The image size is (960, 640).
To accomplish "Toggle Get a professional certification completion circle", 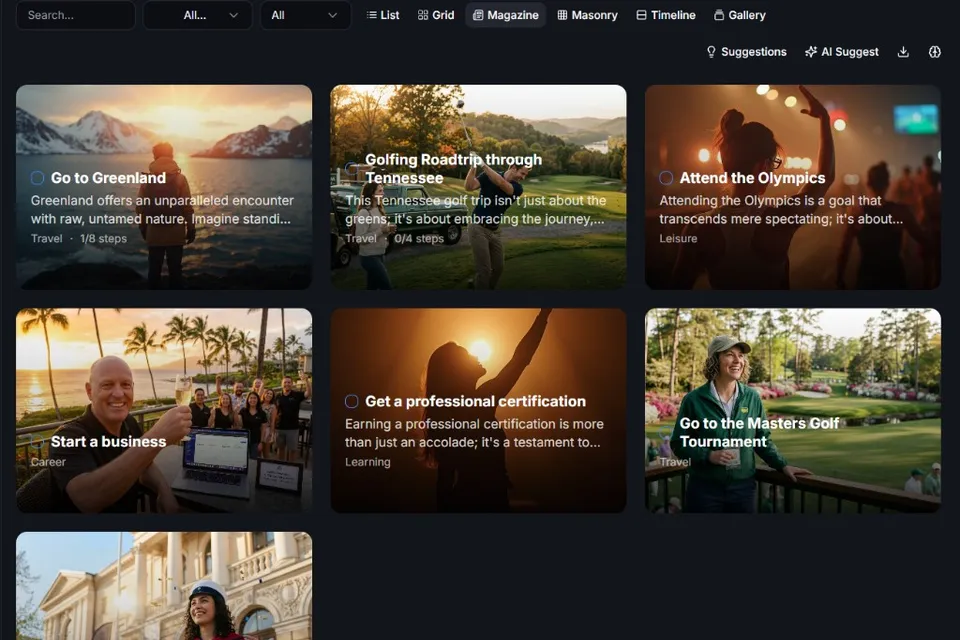I will pyautogui.click(x=351, y=401).
